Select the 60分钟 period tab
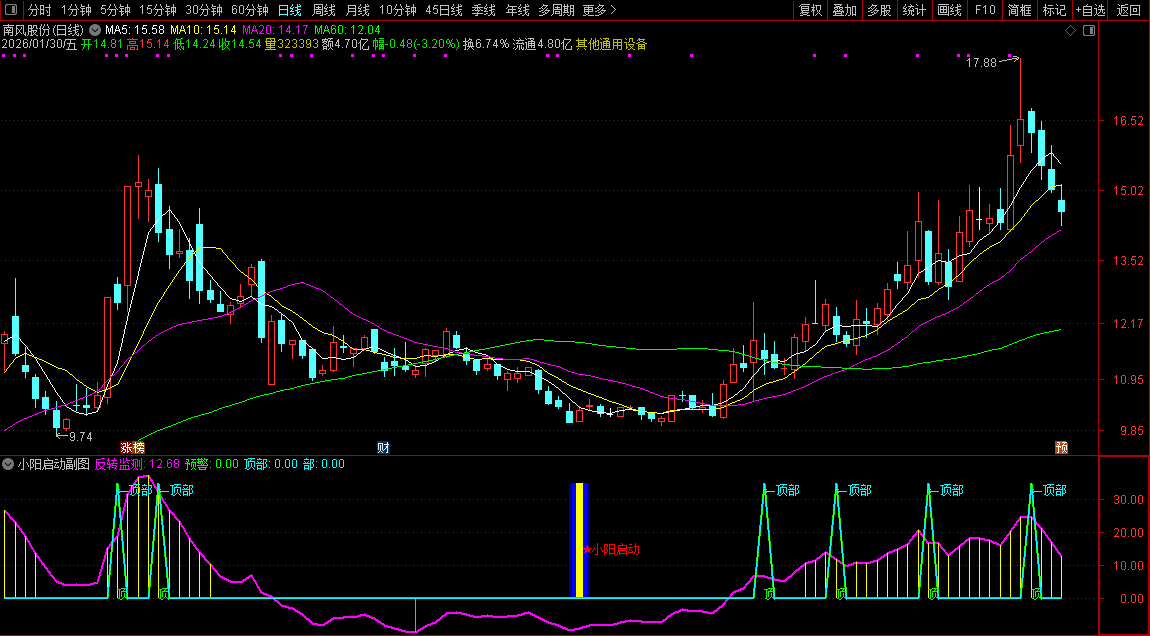The height and width of the screenshot is (636, 1150). [250, 10]
